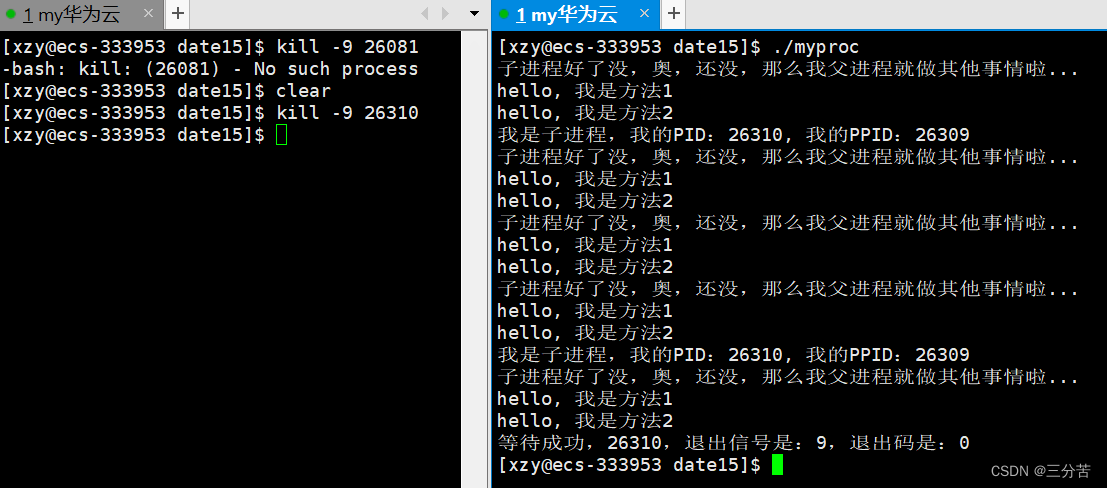Show previous tabs with the left arrow

(424, 13)
